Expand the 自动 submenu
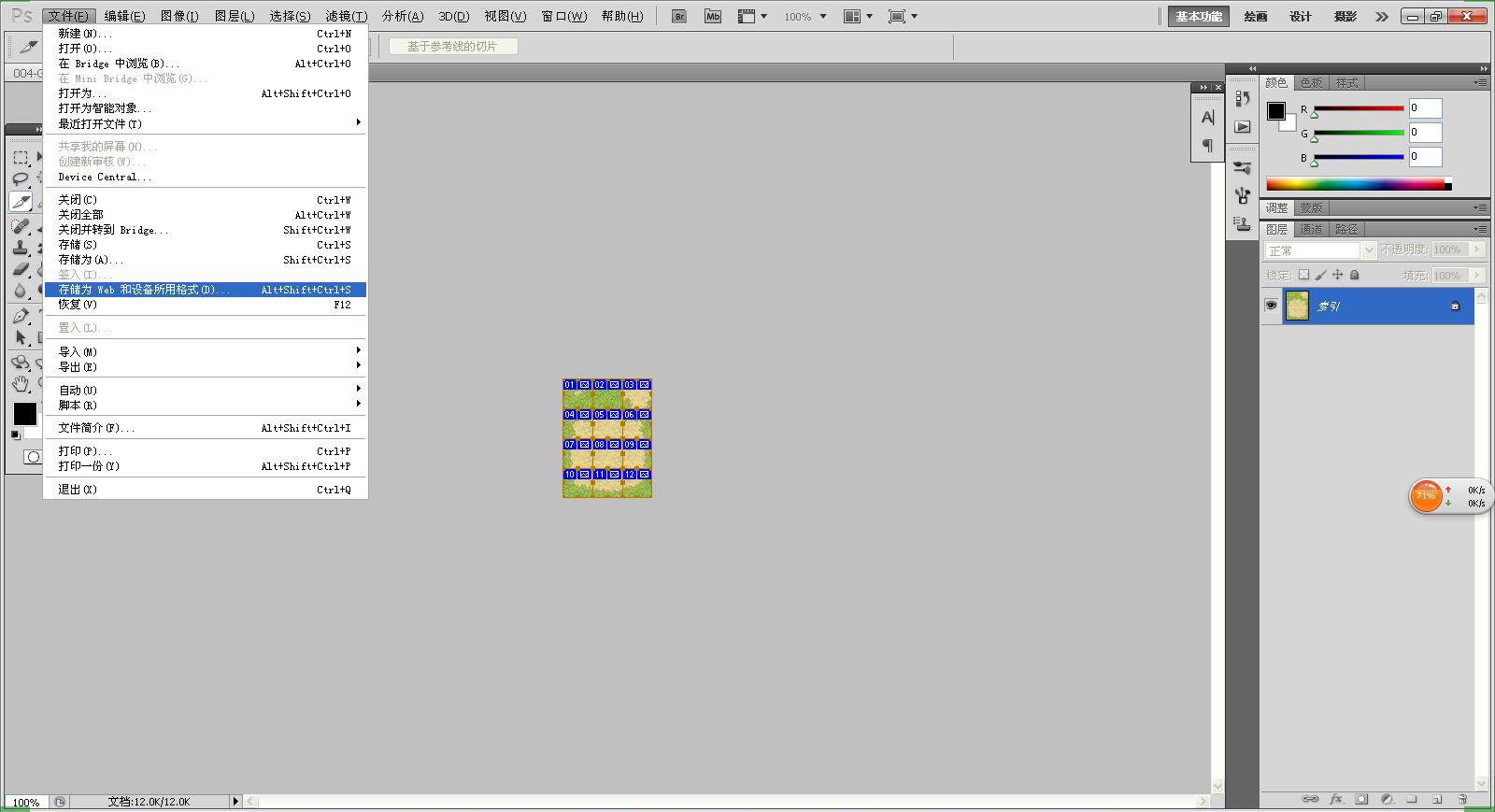1495x812 pixels. (206, 390)
